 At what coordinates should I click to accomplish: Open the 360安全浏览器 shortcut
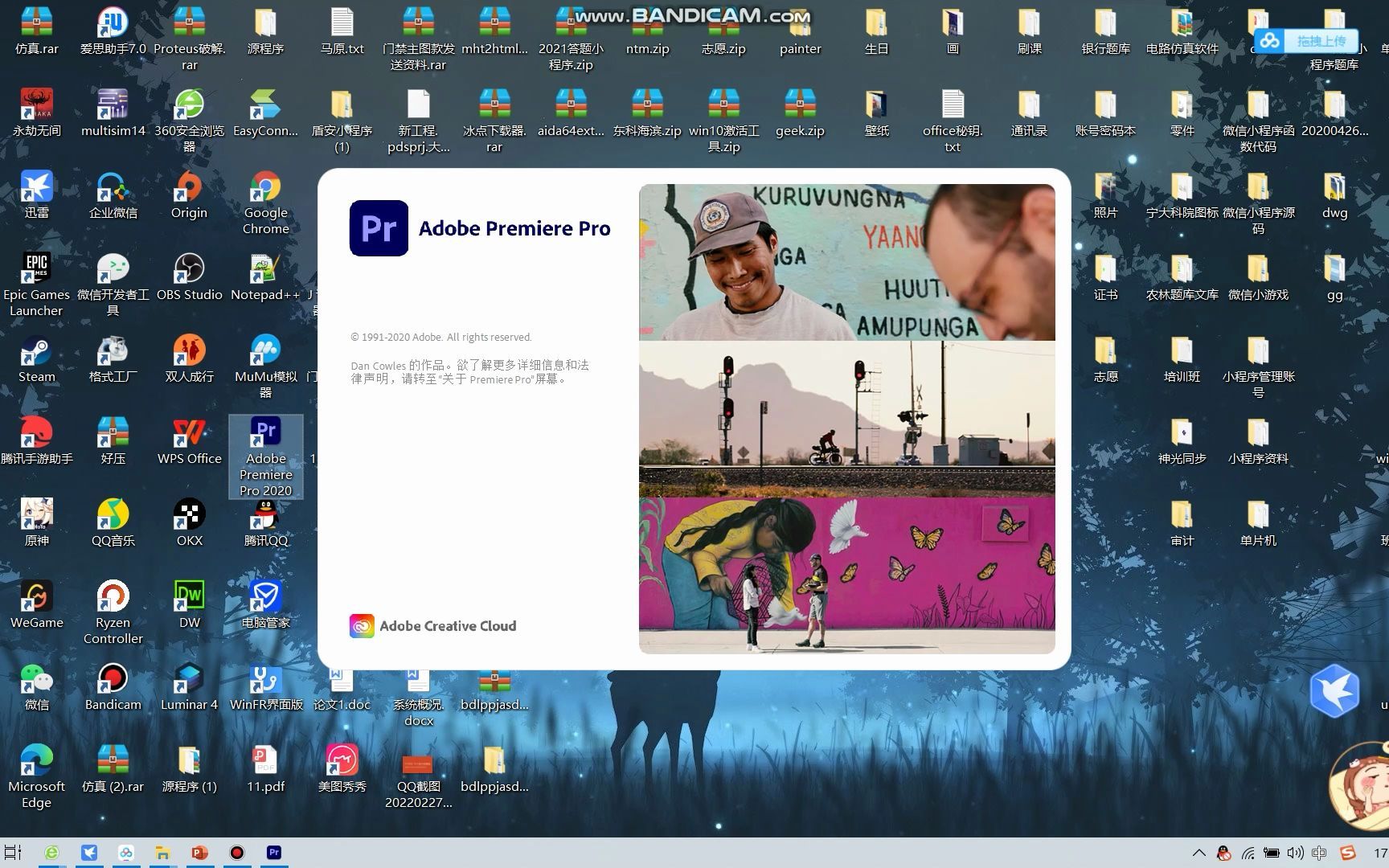(190, 121)
